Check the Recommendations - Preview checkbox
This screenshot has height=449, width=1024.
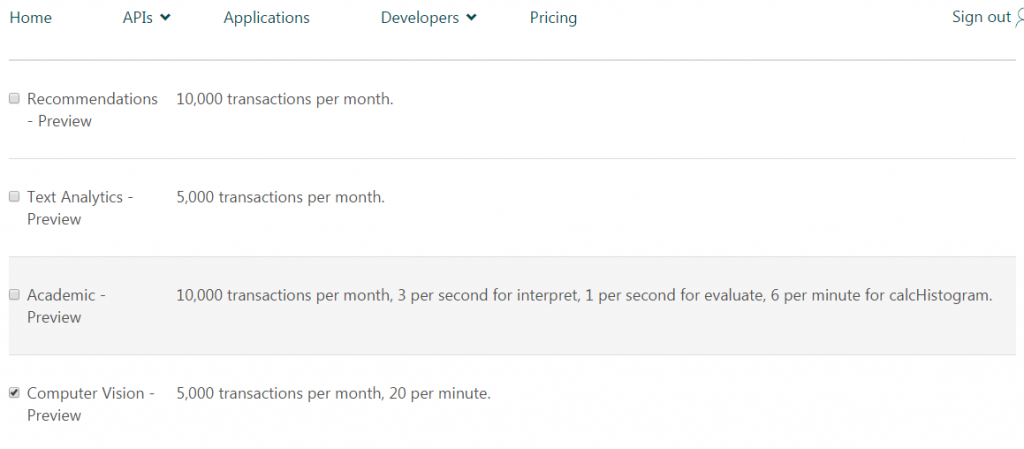(x=14, y=99)
